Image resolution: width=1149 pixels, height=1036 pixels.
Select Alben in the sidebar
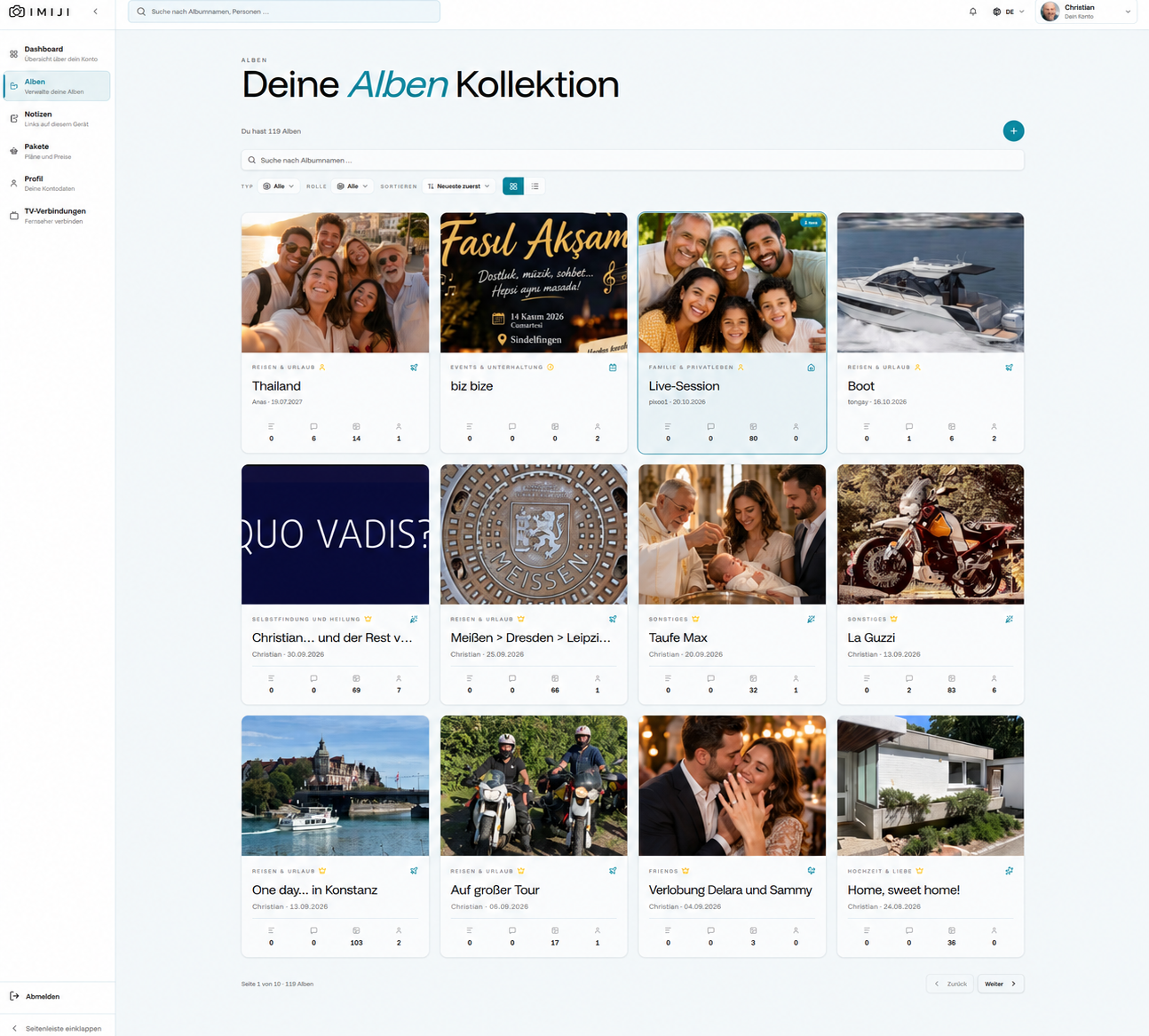(58, 86)
